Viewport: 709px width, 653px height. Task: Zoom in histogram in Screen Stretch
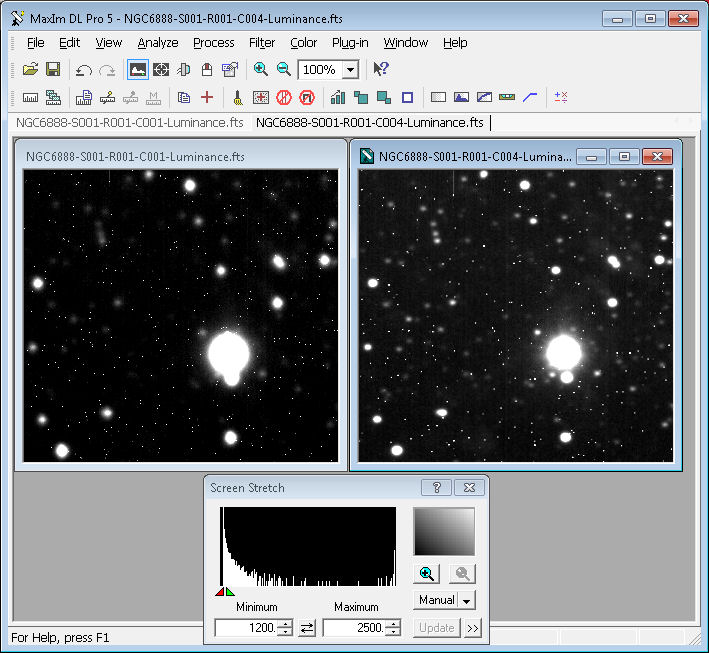point(427,574)
